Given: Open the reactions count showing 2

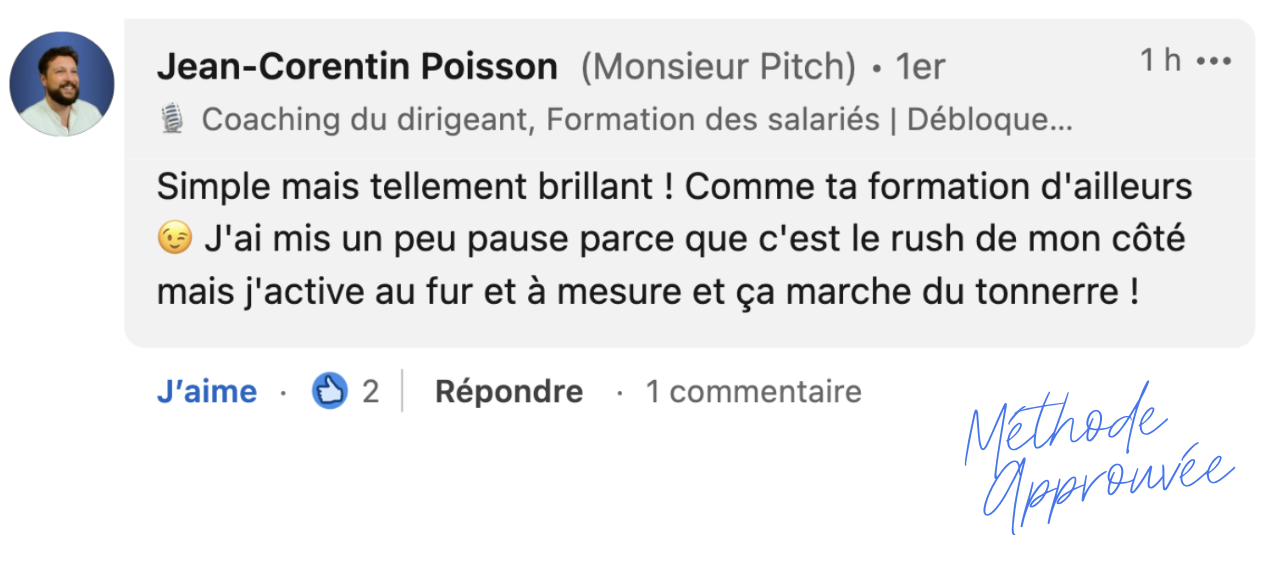Looking at the screenshot, I should (371, 391).
